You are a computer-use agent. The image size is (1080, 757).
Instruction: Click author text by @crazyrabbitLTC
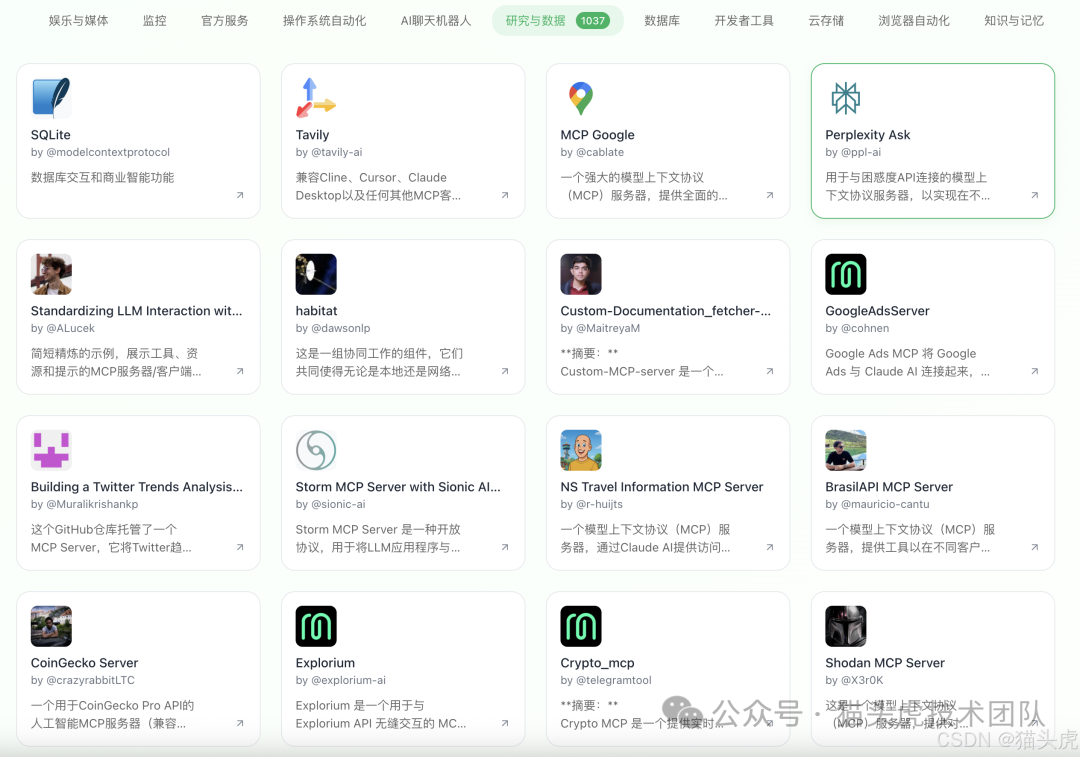pos(83,681)
